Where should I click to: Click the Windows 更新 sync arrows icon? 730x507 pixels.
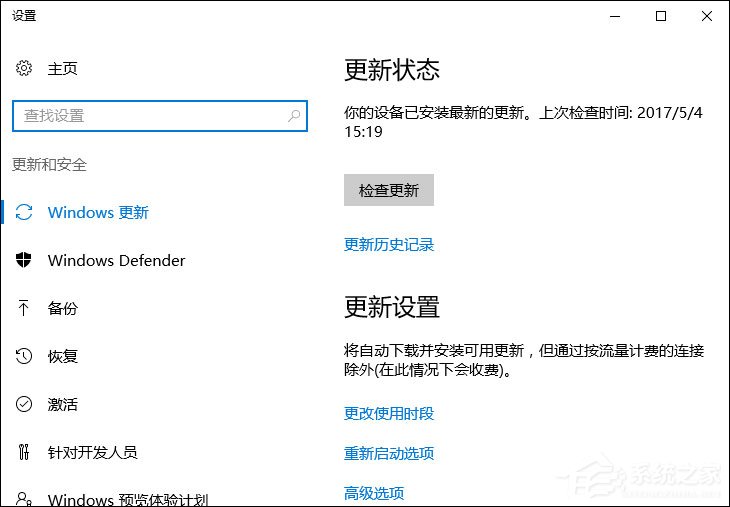[x=24, y=212]
